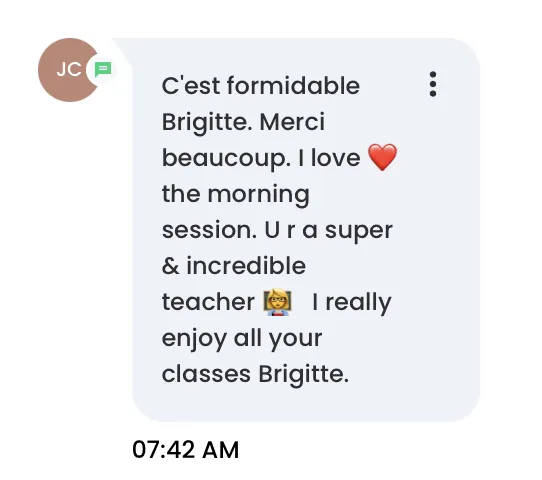Screen dimensions: 542x480
Task: Click "classes Brigitte." closing line
Action: [x=255, y=374]
